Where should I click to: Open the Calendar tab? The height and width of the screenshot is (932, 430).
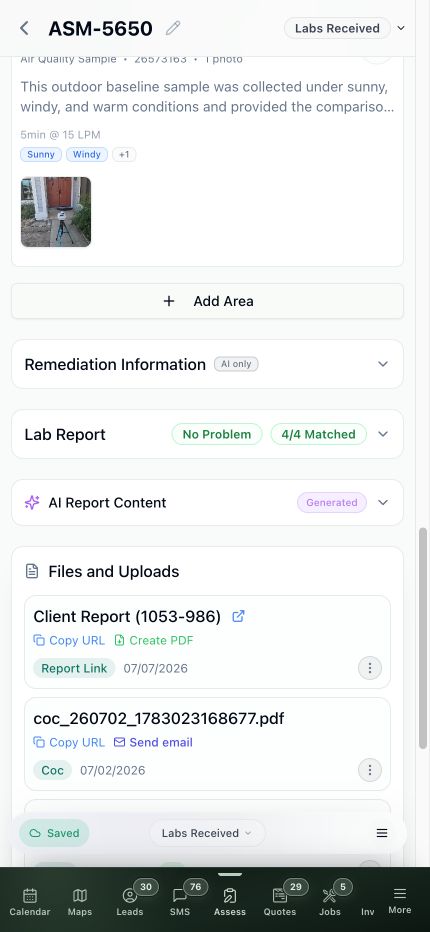(30, 902)
